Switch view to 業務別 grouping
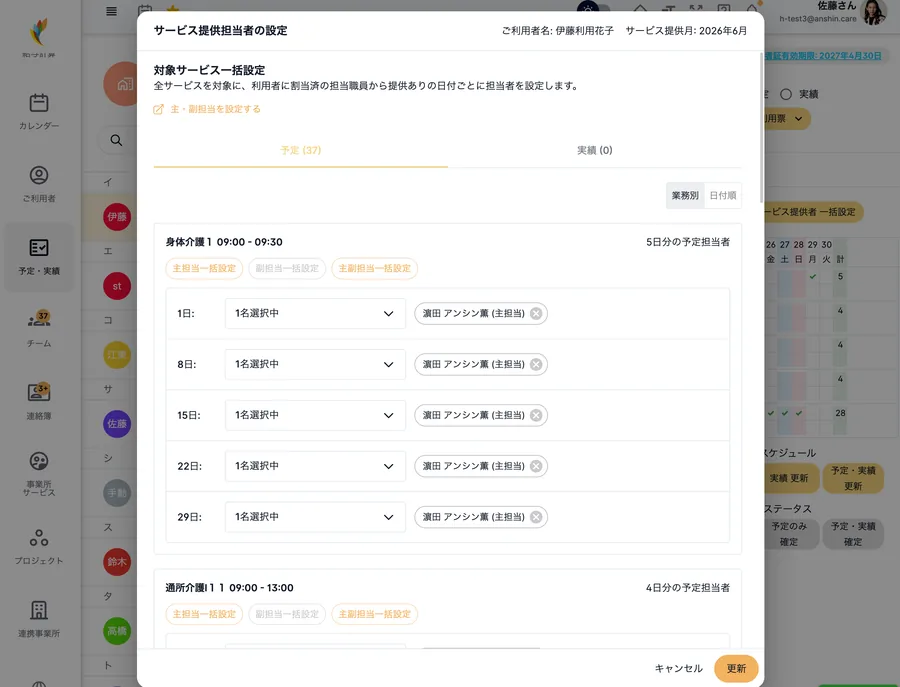900x687 pixels. (x=685, y=195)
